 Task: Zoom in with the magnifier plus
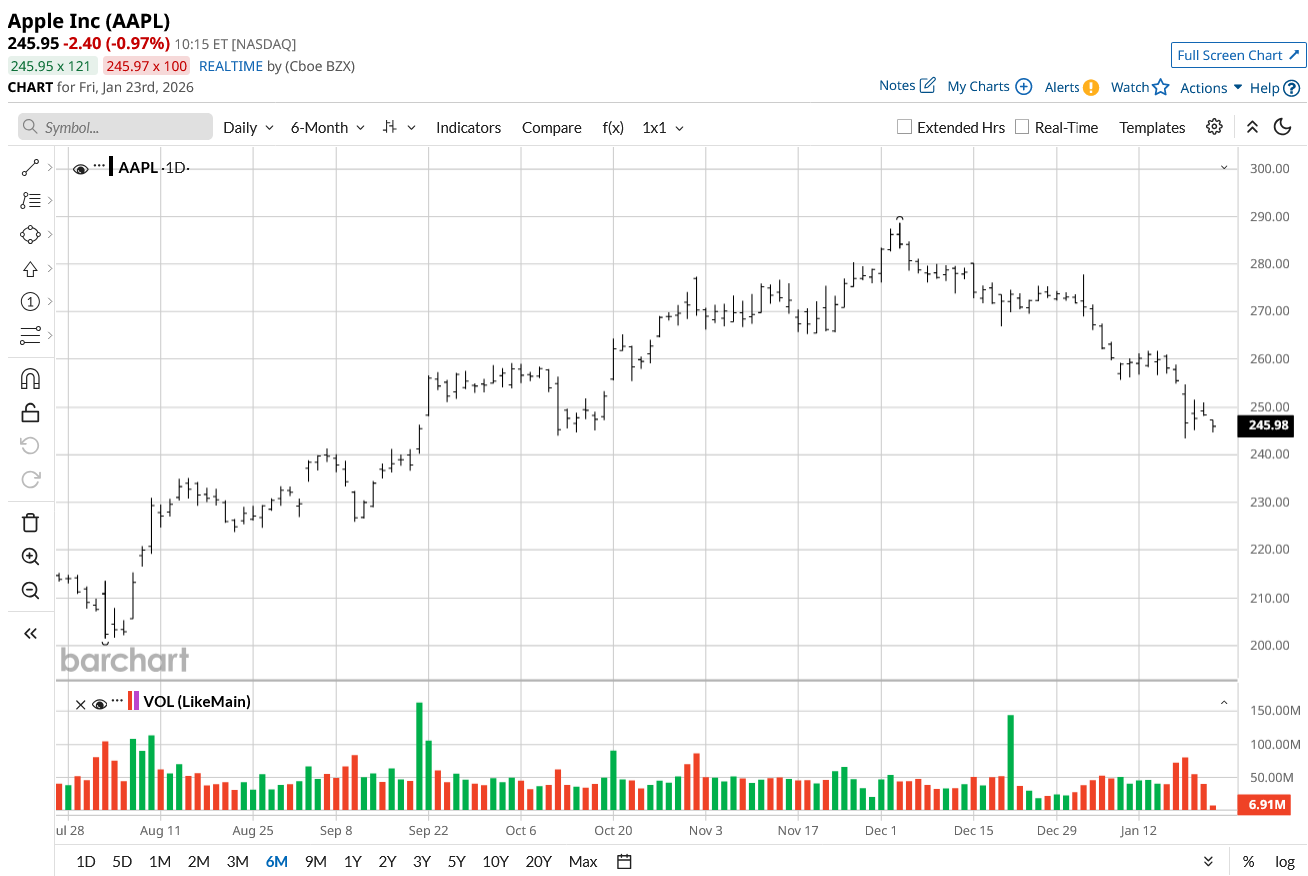[x=30, y=557]
